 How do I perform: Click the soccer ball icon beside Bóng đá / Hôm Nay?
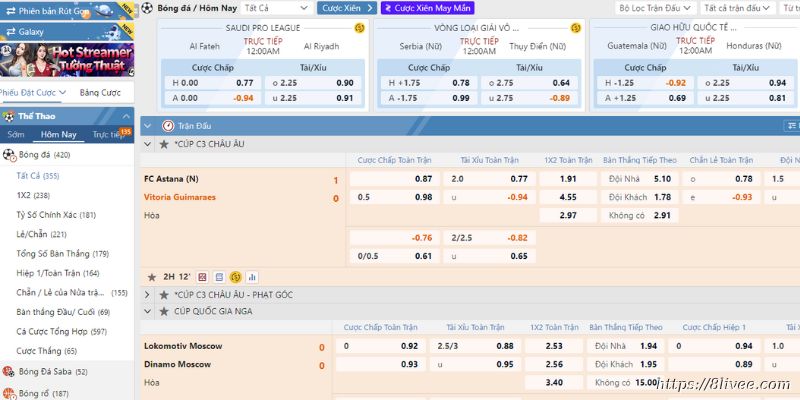tap(147, 7)
